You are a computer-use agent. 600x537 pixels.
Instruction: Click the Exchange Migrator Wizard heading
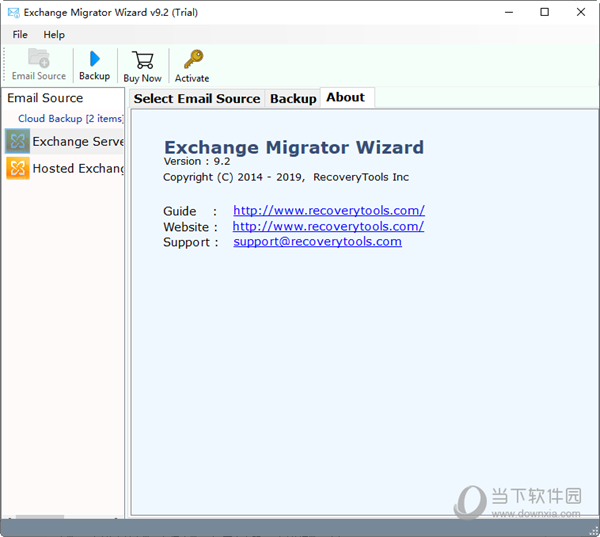point(294,147)
